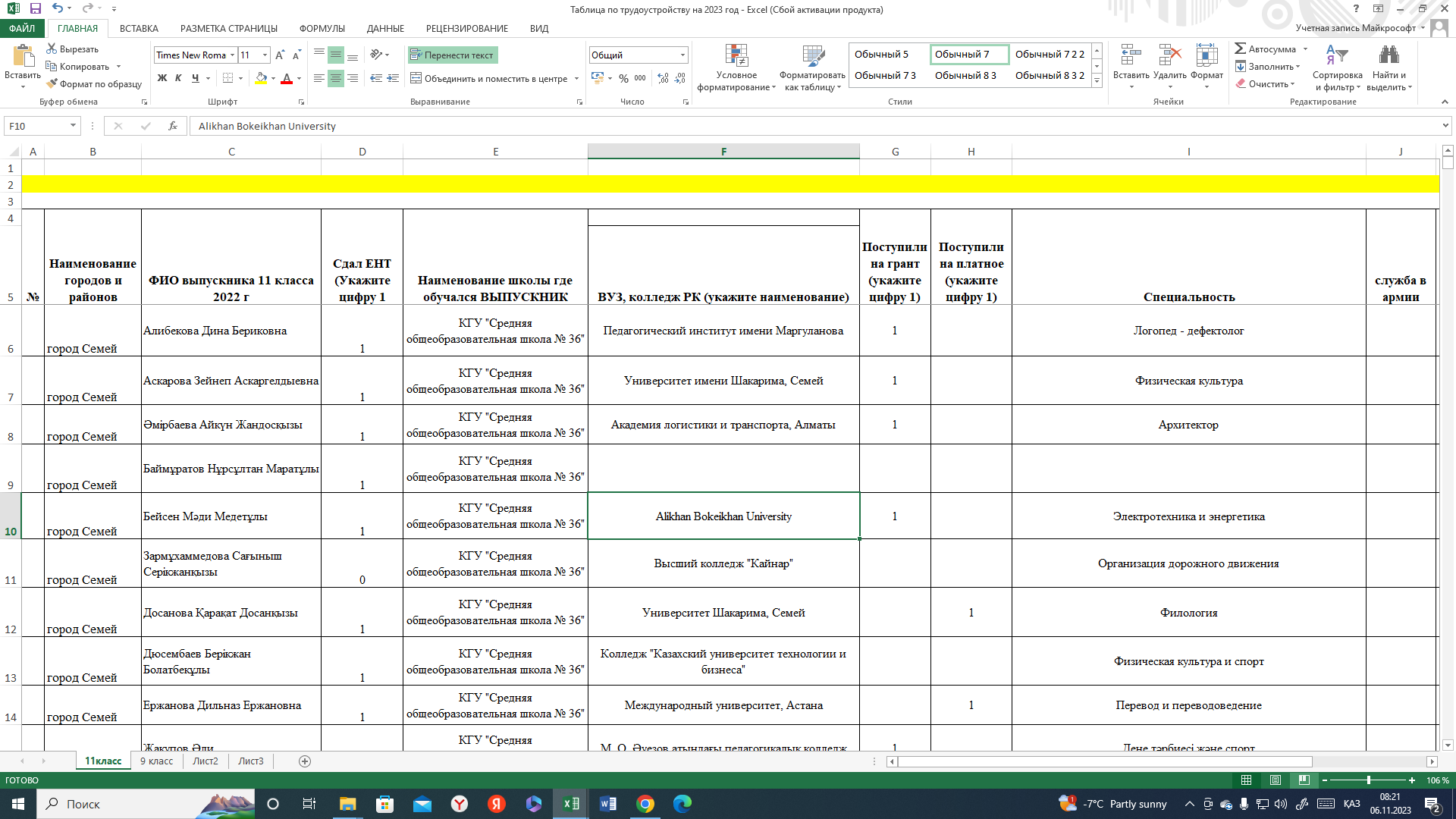
Task: Open the ФАЙЛ tab
Action: click(22, 29)
